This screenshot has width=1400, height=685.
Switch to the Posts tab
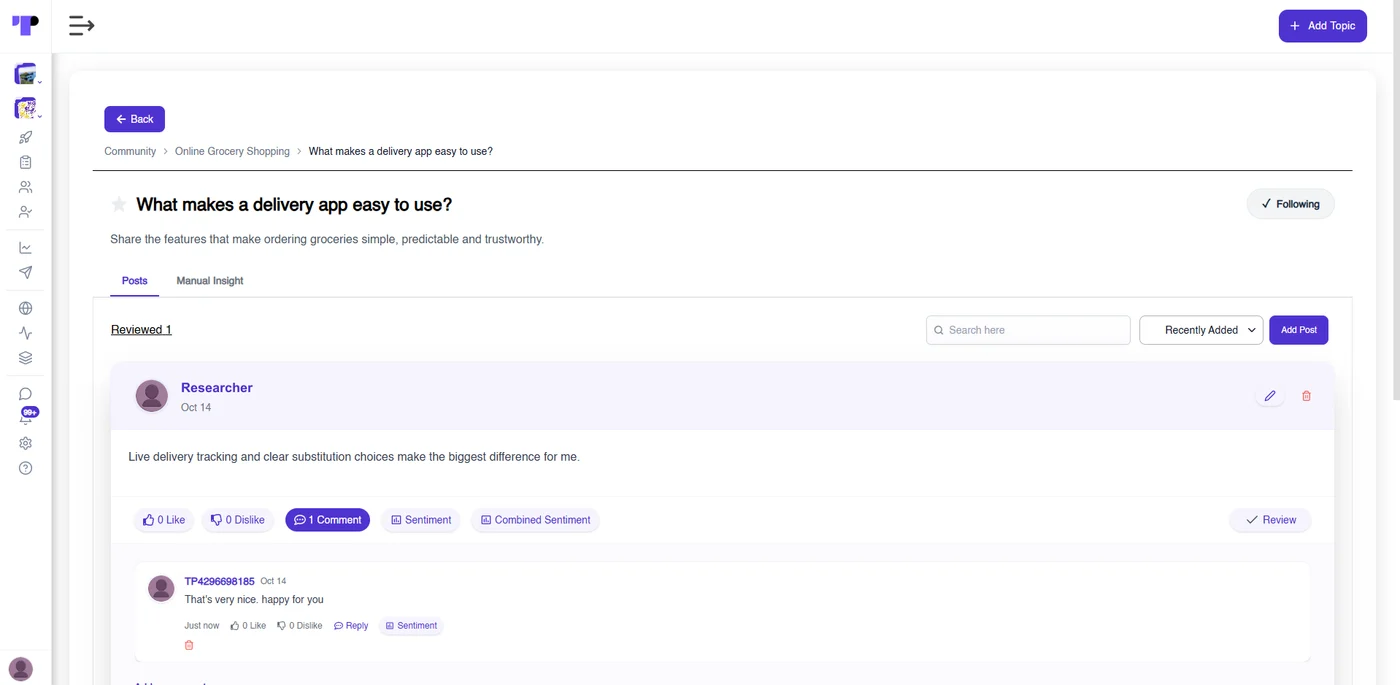point(135,281)
